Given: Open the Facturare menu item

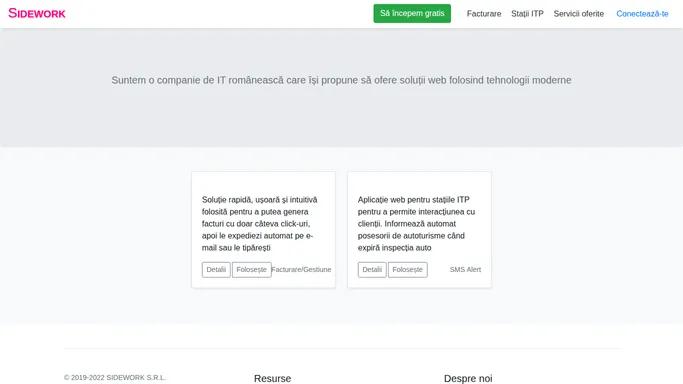Looking at the screenshot, I should click(484, 14).
